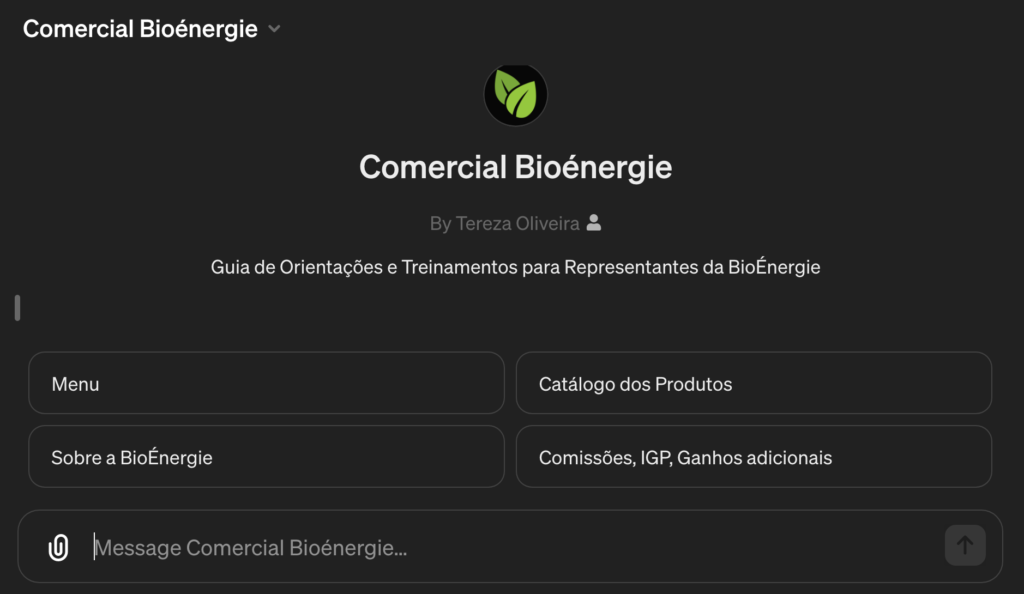Screen dimensions: 1024x594
Task: Select the Menu suggestion
Action: pos(266,383)
